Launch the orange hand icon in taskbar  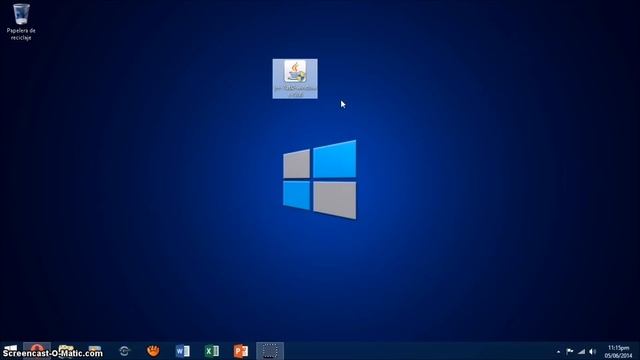[x=153, y=351]
